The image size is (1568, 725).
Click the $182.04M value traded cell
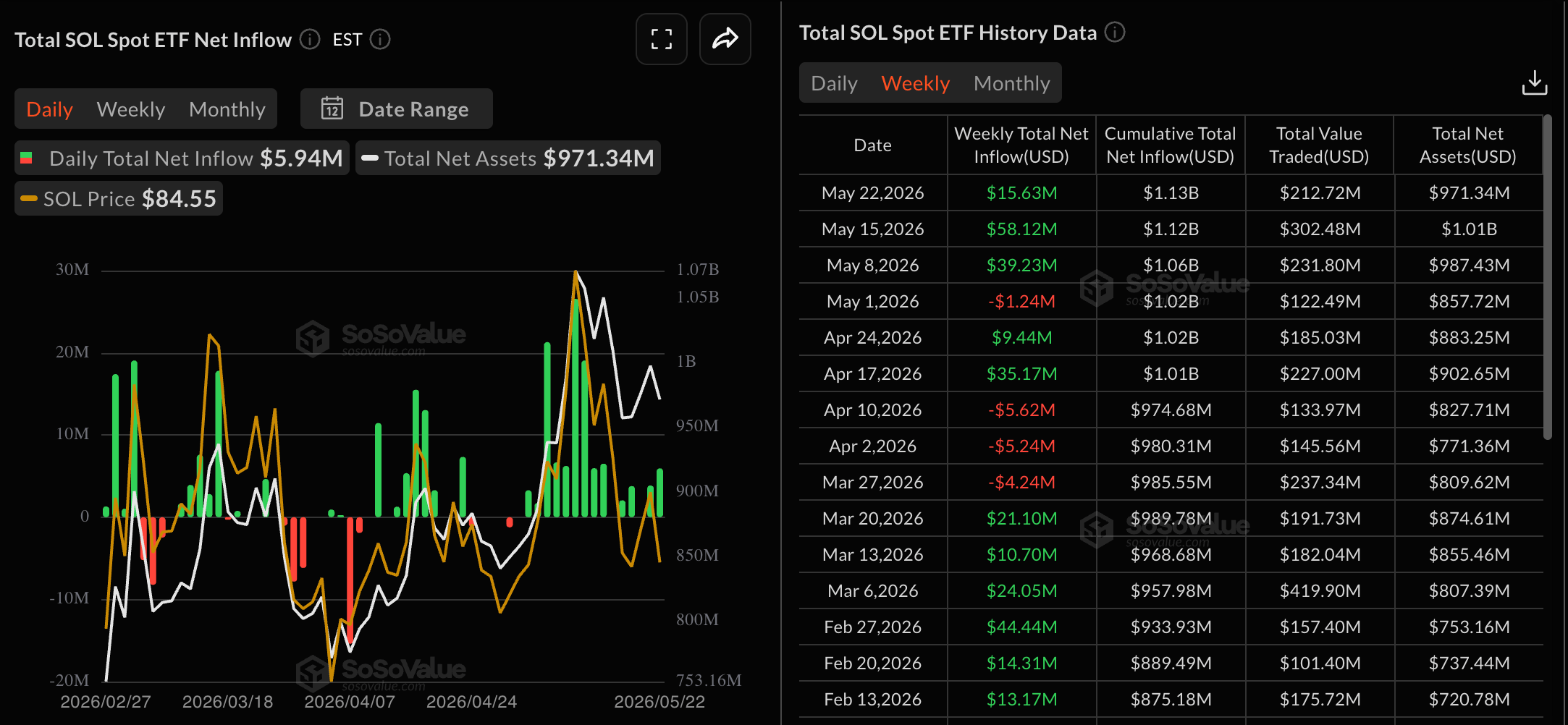coord(1320,554)
